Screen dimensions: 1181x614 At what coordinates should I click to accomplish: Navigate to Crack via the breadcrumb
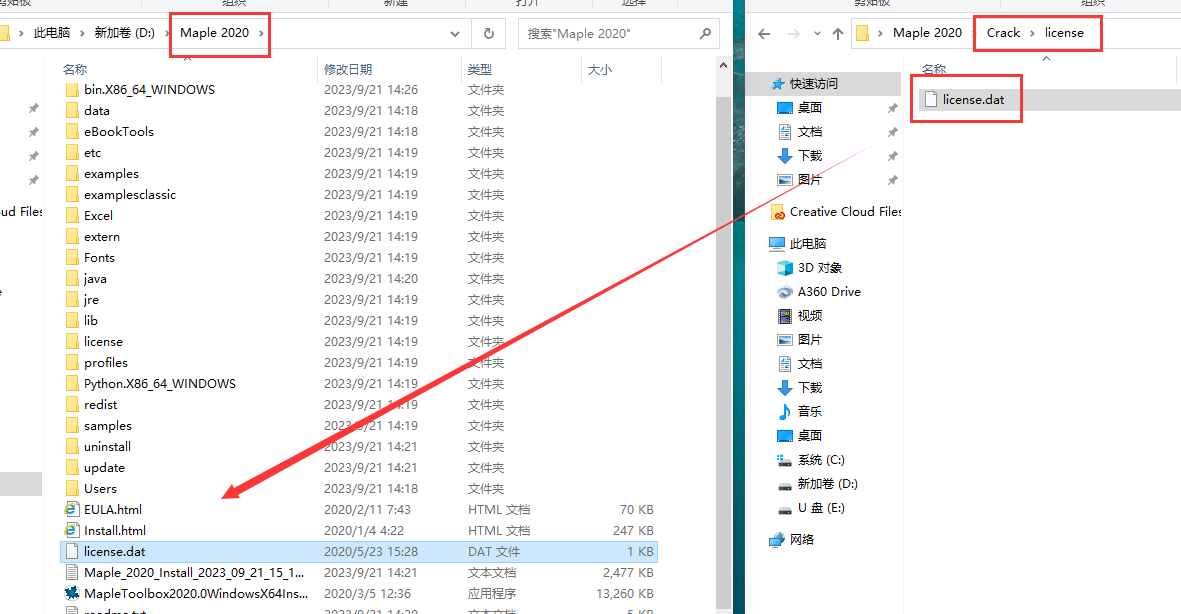(x=1003, y=32)
